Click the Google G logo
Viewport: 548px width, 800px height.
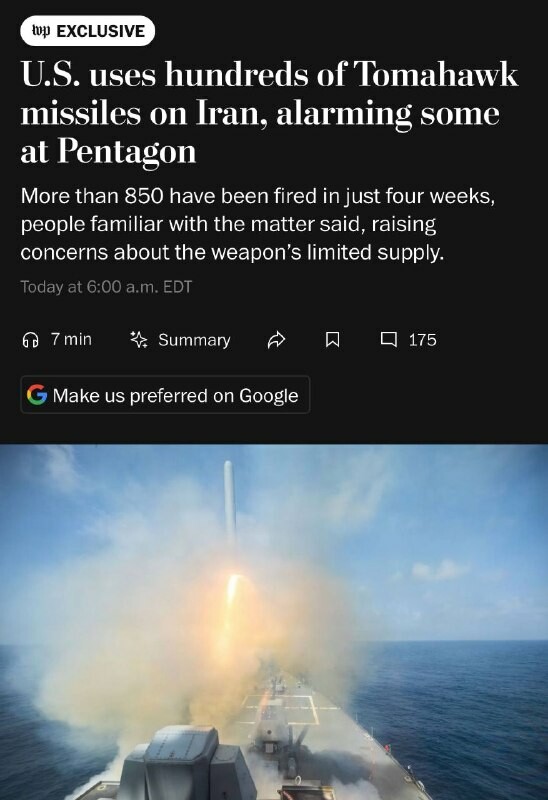[x=37, y=395]
